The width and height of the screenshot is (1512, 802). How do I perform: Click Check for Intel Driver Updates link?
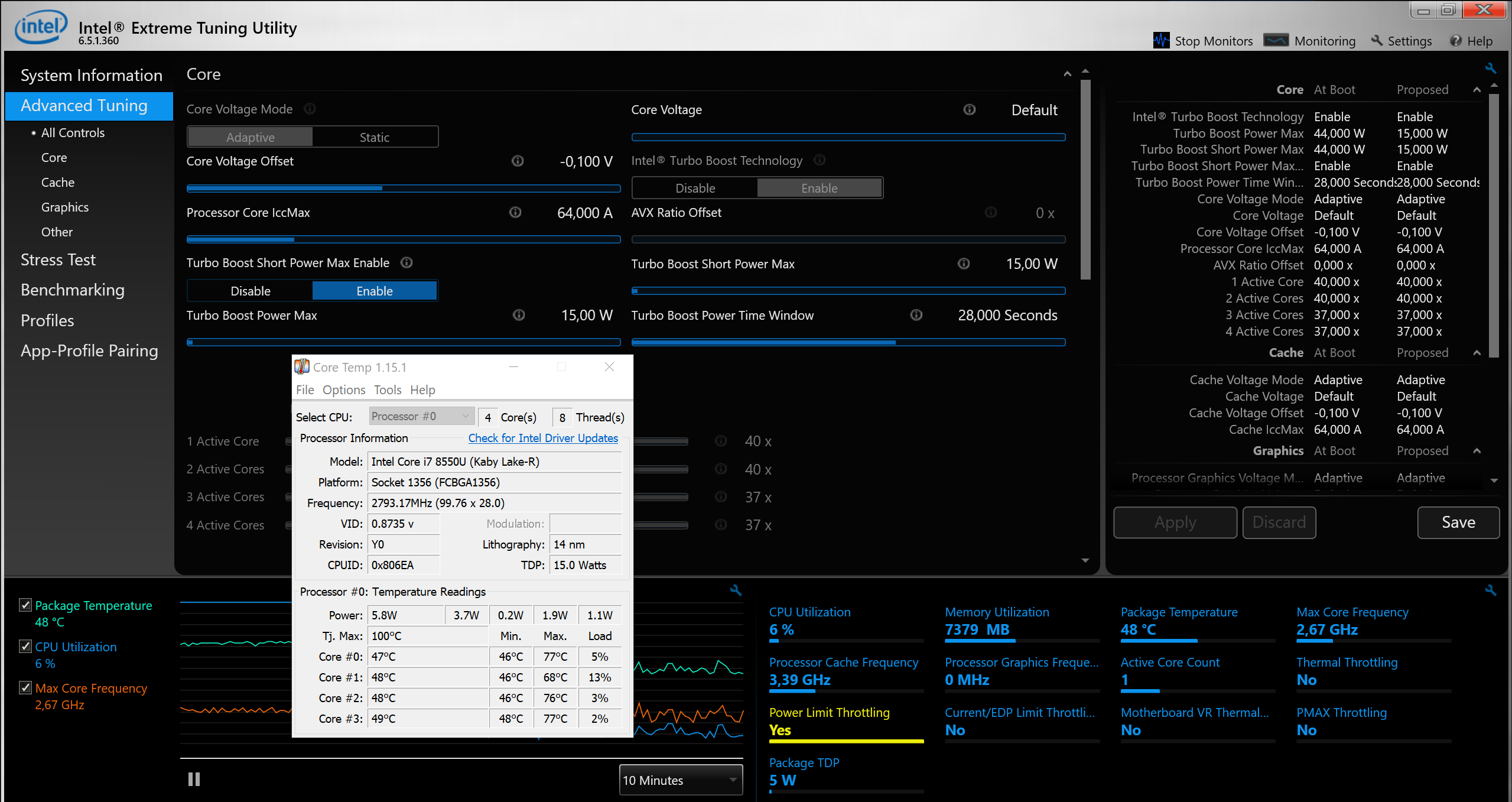click(x=543, y=438)
